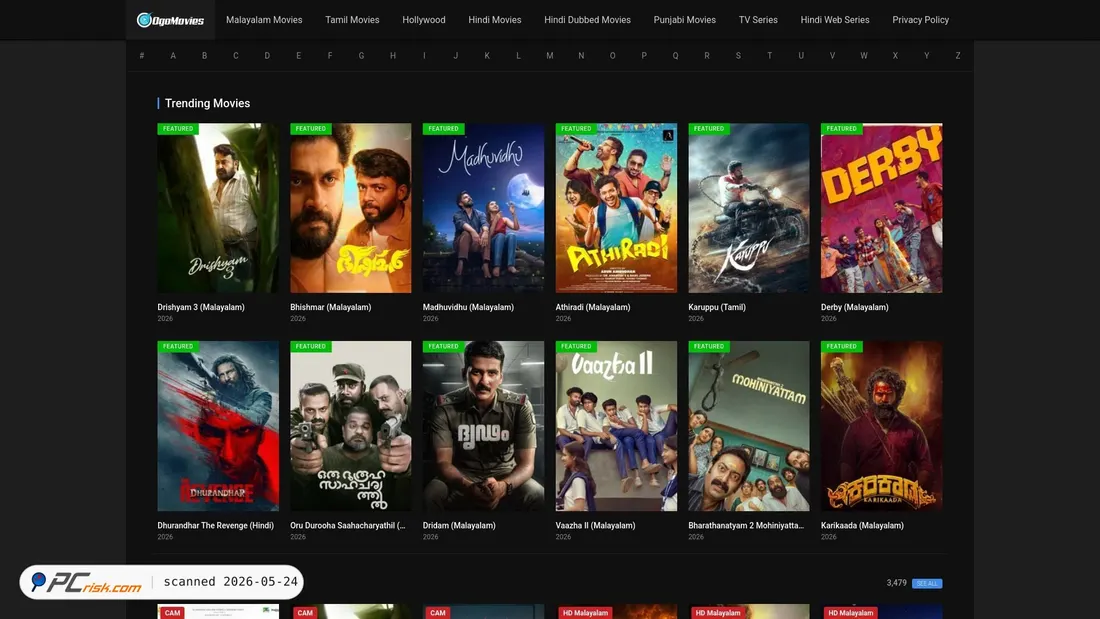Open the Bhishmar poster thumbnail
Screen dimensions: 1100x619
(351, 208)
